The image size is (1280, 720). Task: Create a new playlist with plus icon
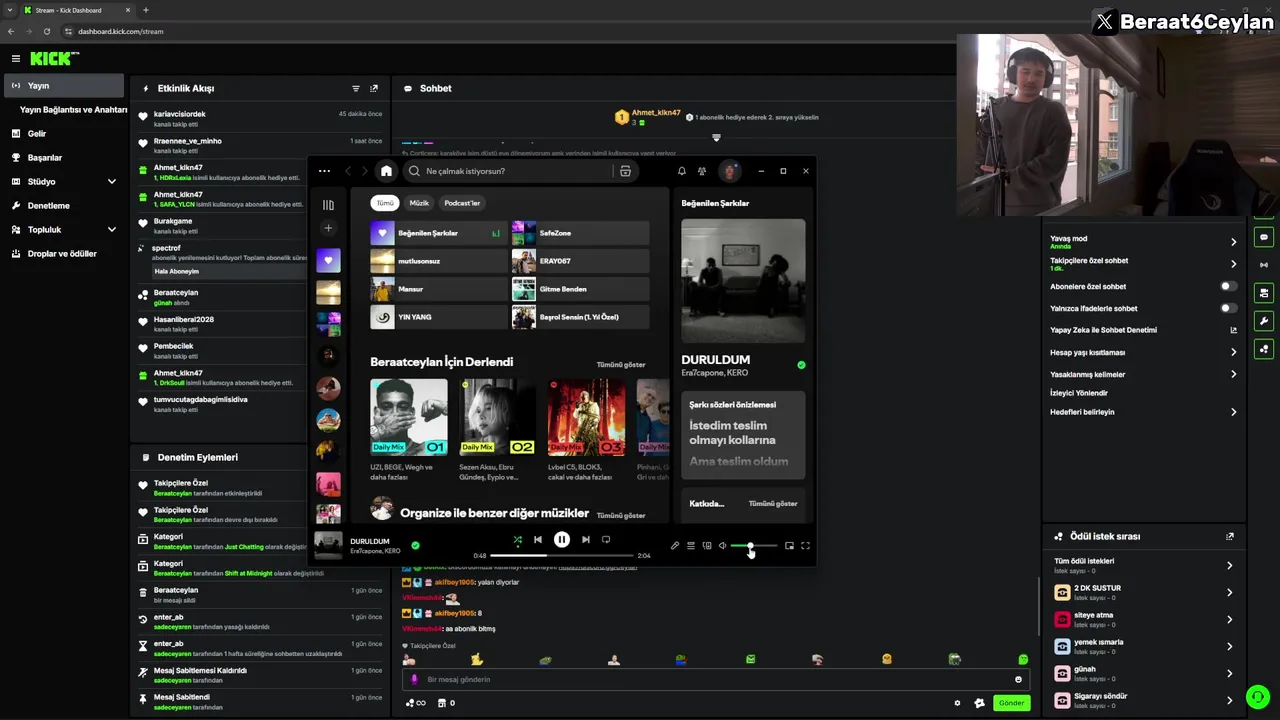(x=328, y=228)
